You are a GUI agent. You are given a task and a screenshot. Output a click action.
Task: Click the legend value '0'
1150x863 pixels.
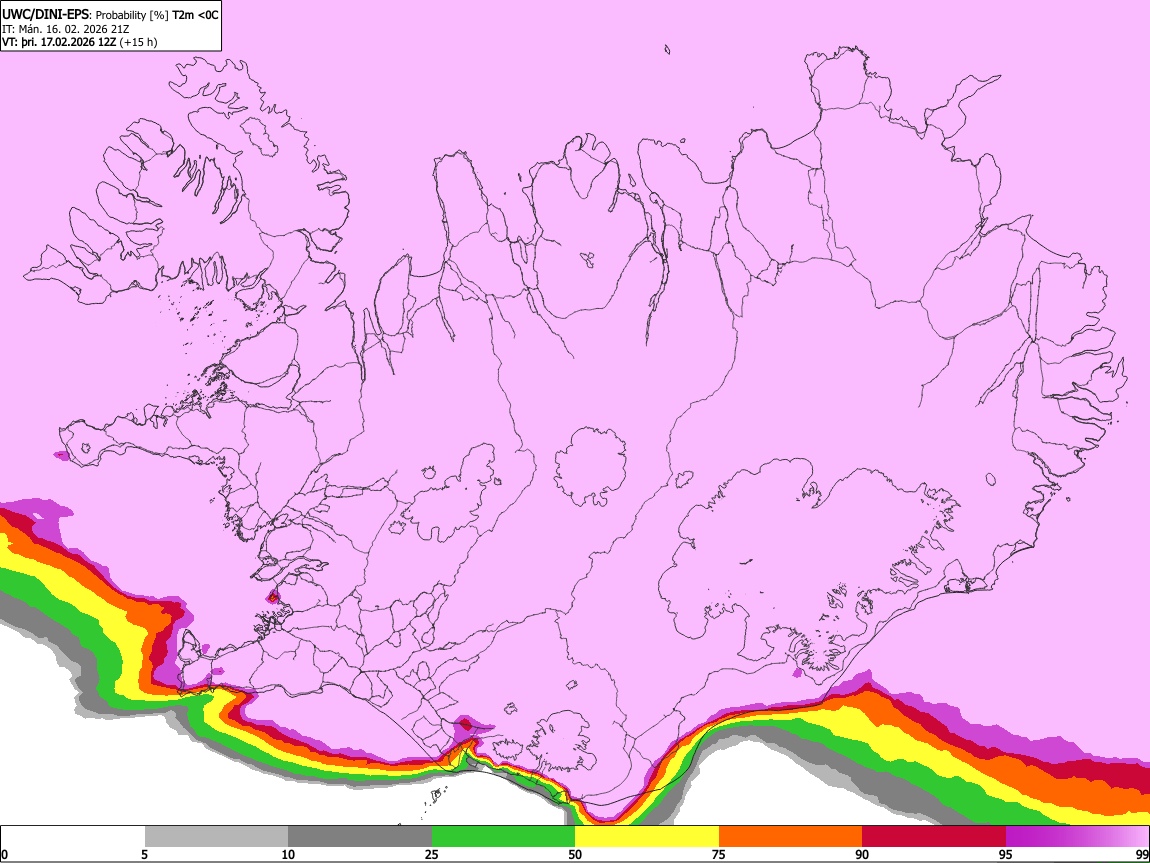coord(4,855)
